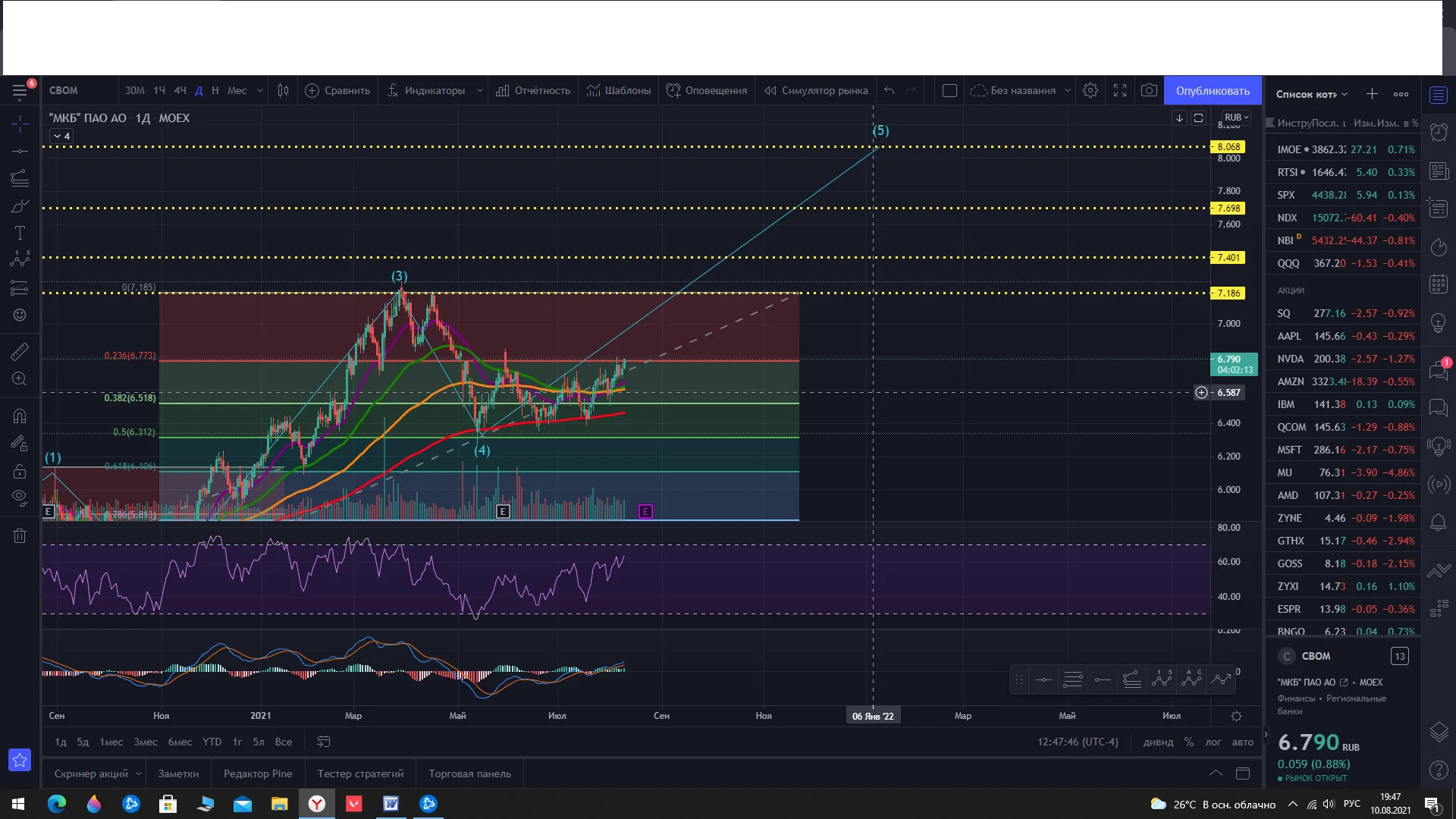Open the Fibonacci and pitchfork tools
Viewport: 1456px width, 819px height.
pos(20,178)
